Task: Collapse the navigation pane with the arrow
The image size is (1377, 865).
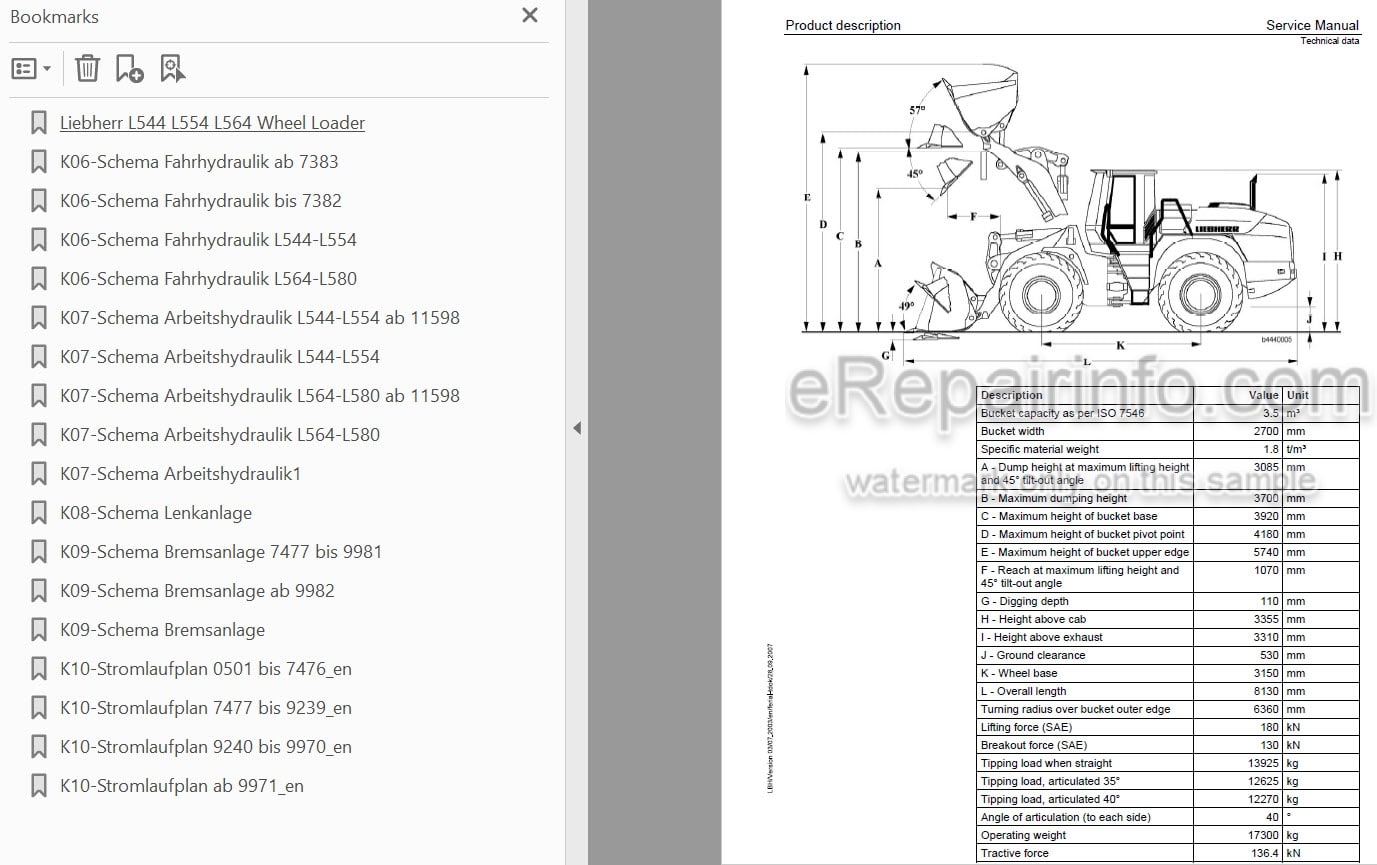Action: 576,428
